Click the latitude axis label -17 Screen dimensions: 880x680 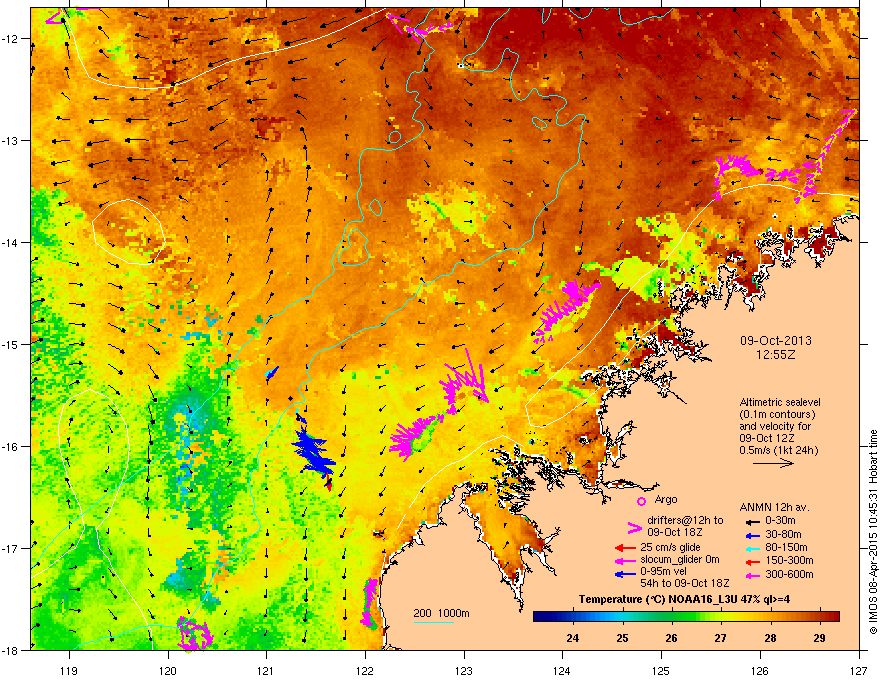point(10,549)
